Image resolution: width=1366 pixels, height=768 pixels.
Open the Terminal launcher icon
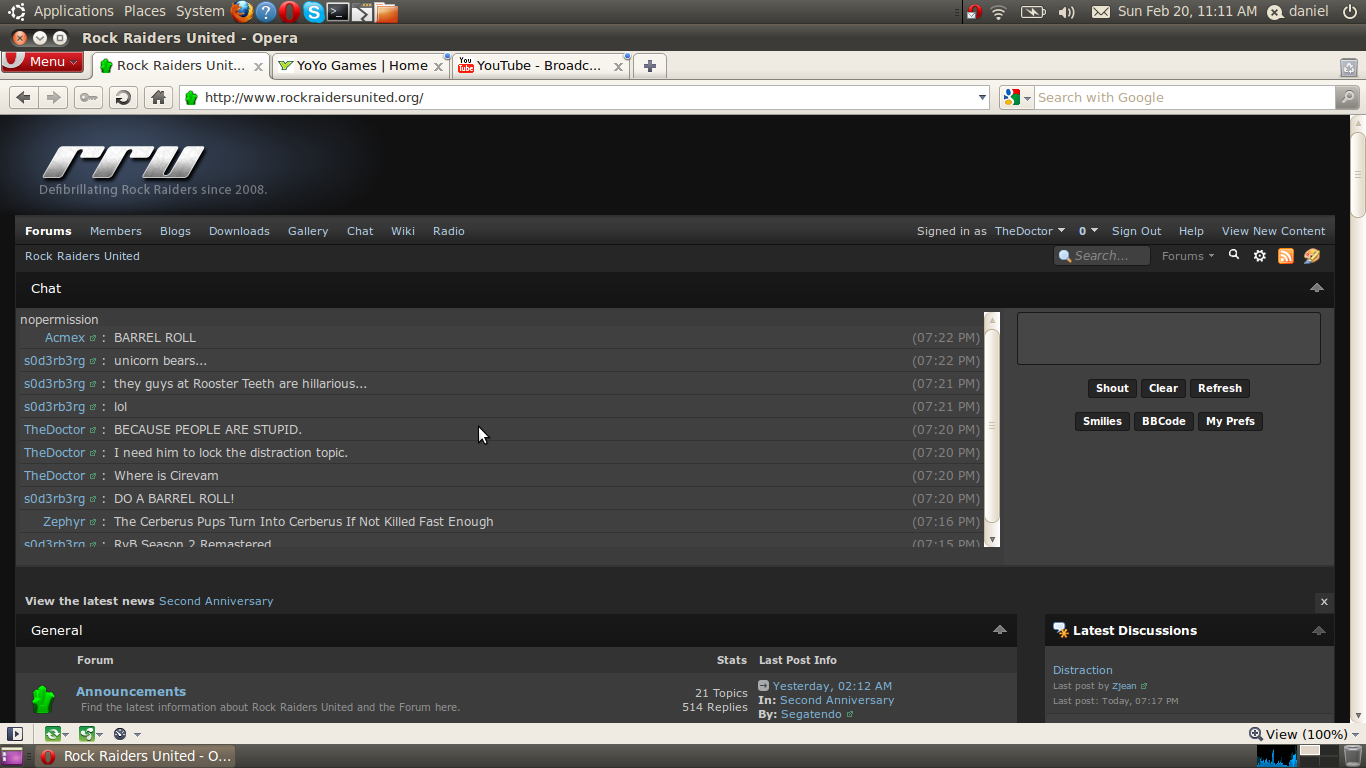[338, 12]
